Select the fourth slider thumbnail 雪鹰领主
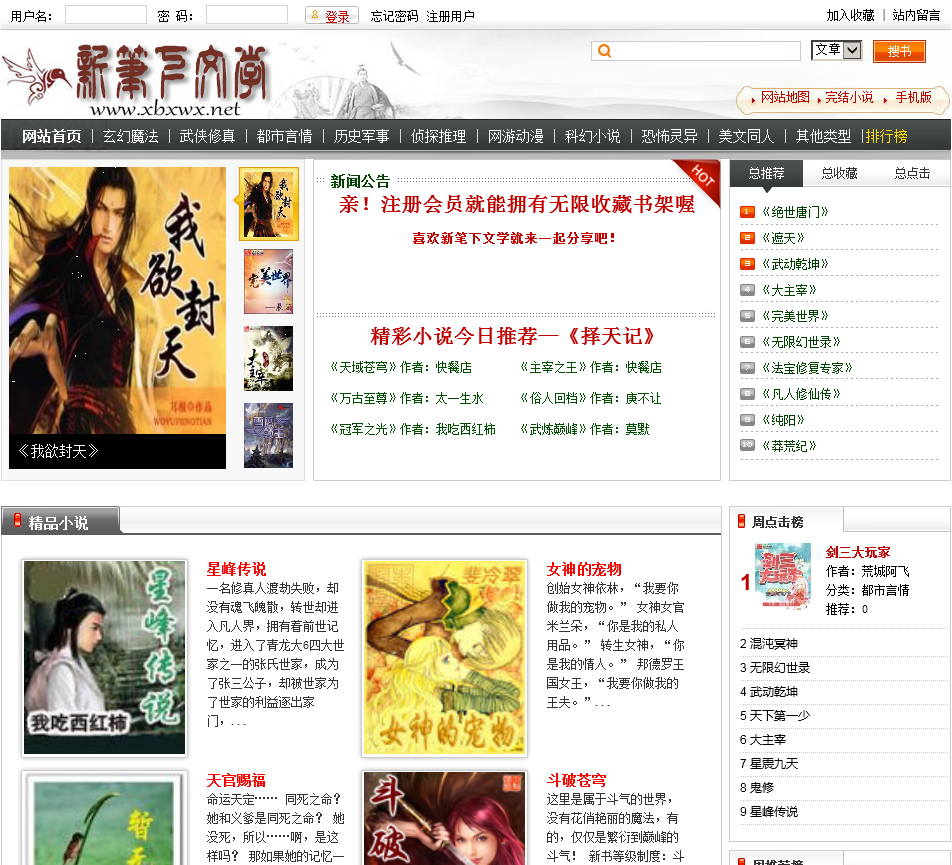This screenshot has height=865, width=952. click(x=268, y=435)
